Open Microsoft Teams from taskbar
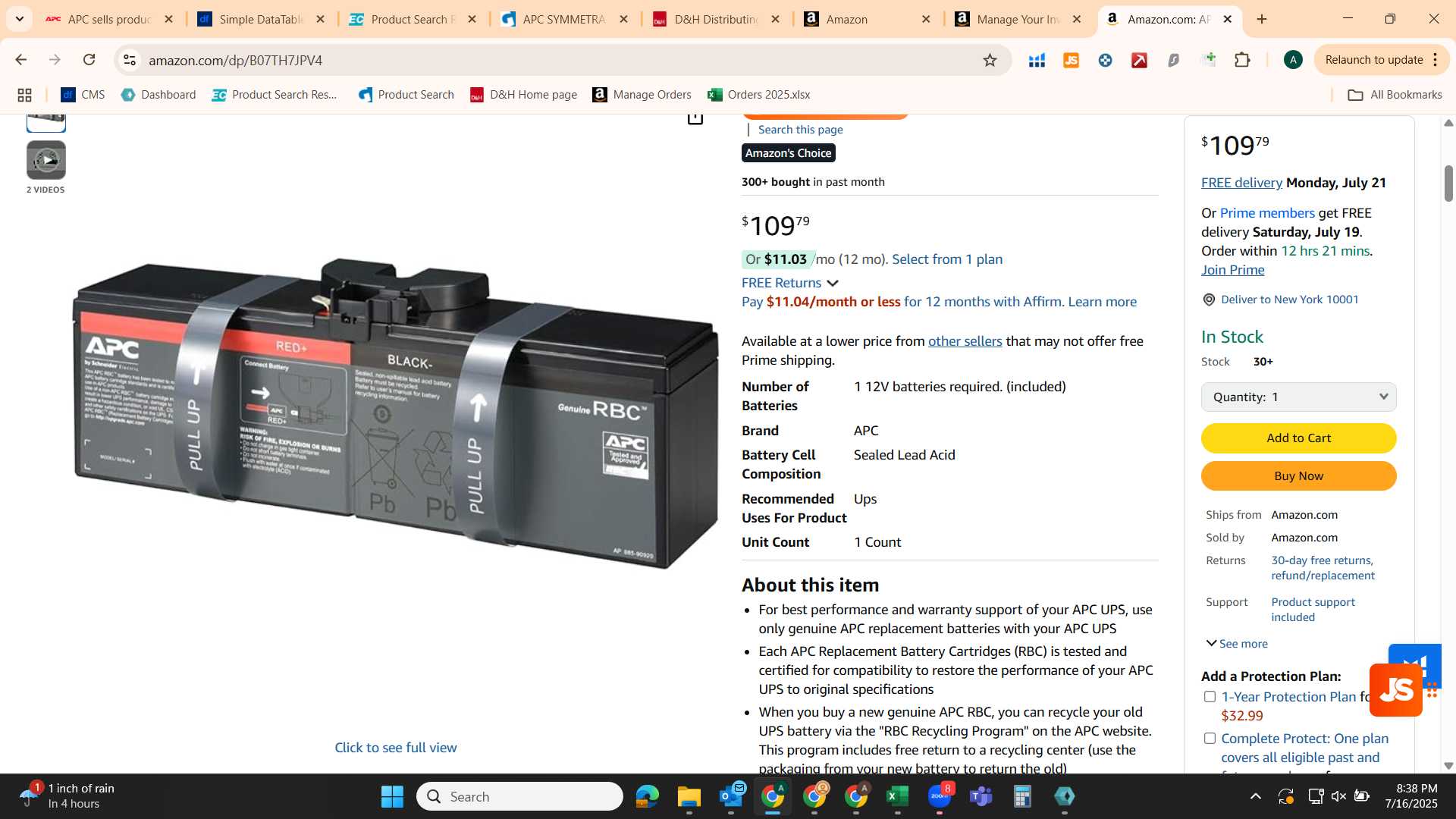The width and height of the screenshot is (1456, 819). point(981,796)
